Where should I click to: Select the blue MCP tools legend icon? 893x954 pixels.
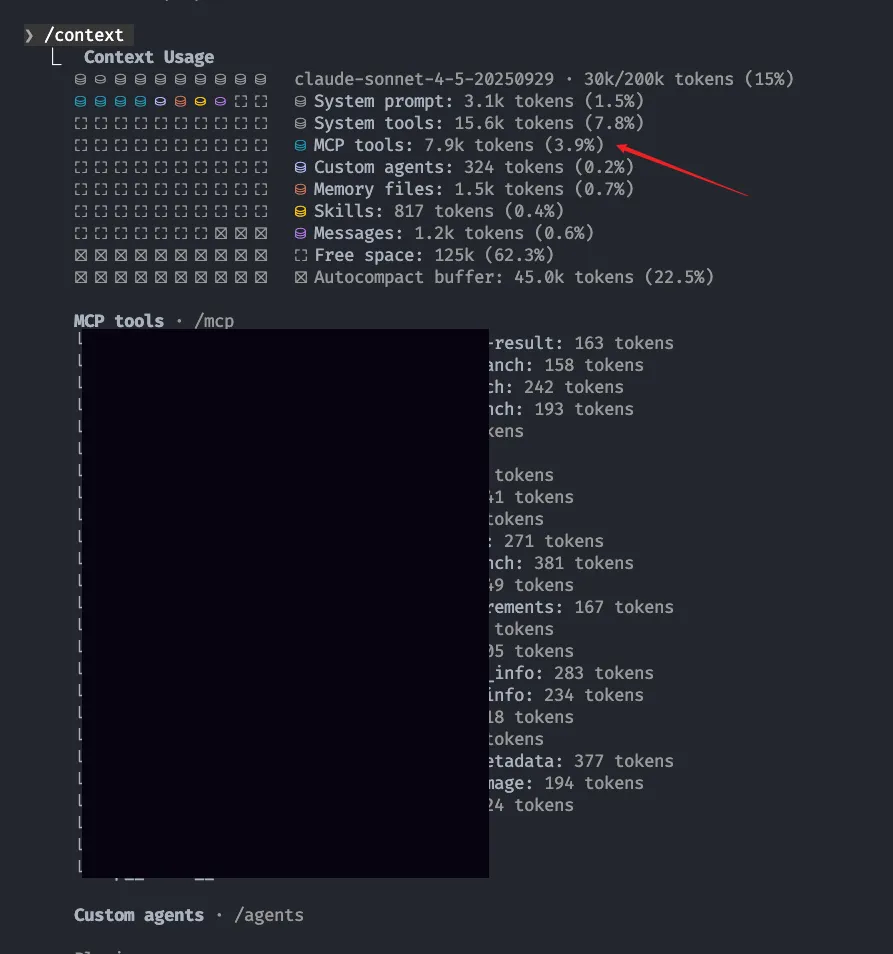click(x=301, y=145)
